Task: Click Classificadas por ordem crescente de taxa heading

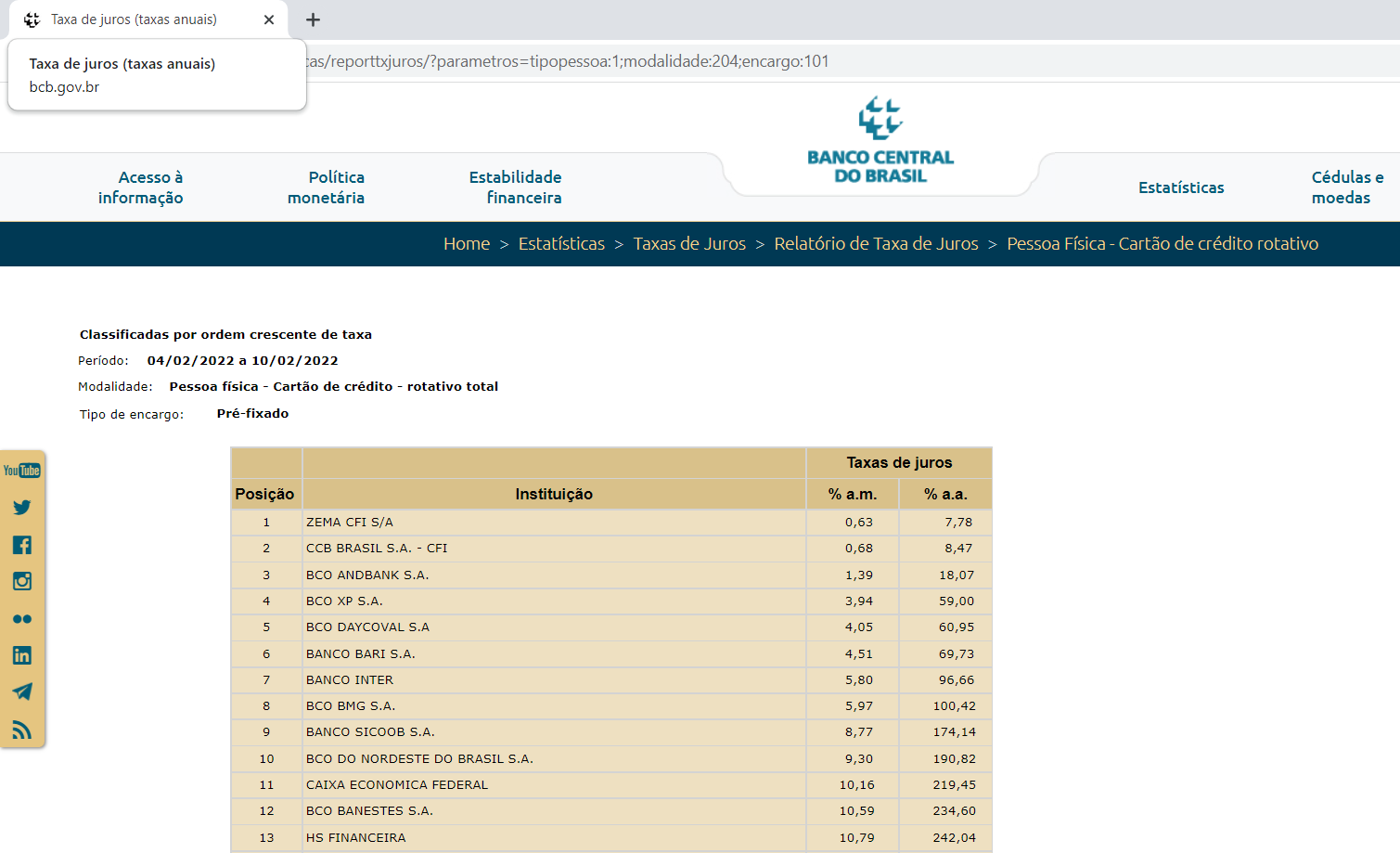Action: coord(225,335)
